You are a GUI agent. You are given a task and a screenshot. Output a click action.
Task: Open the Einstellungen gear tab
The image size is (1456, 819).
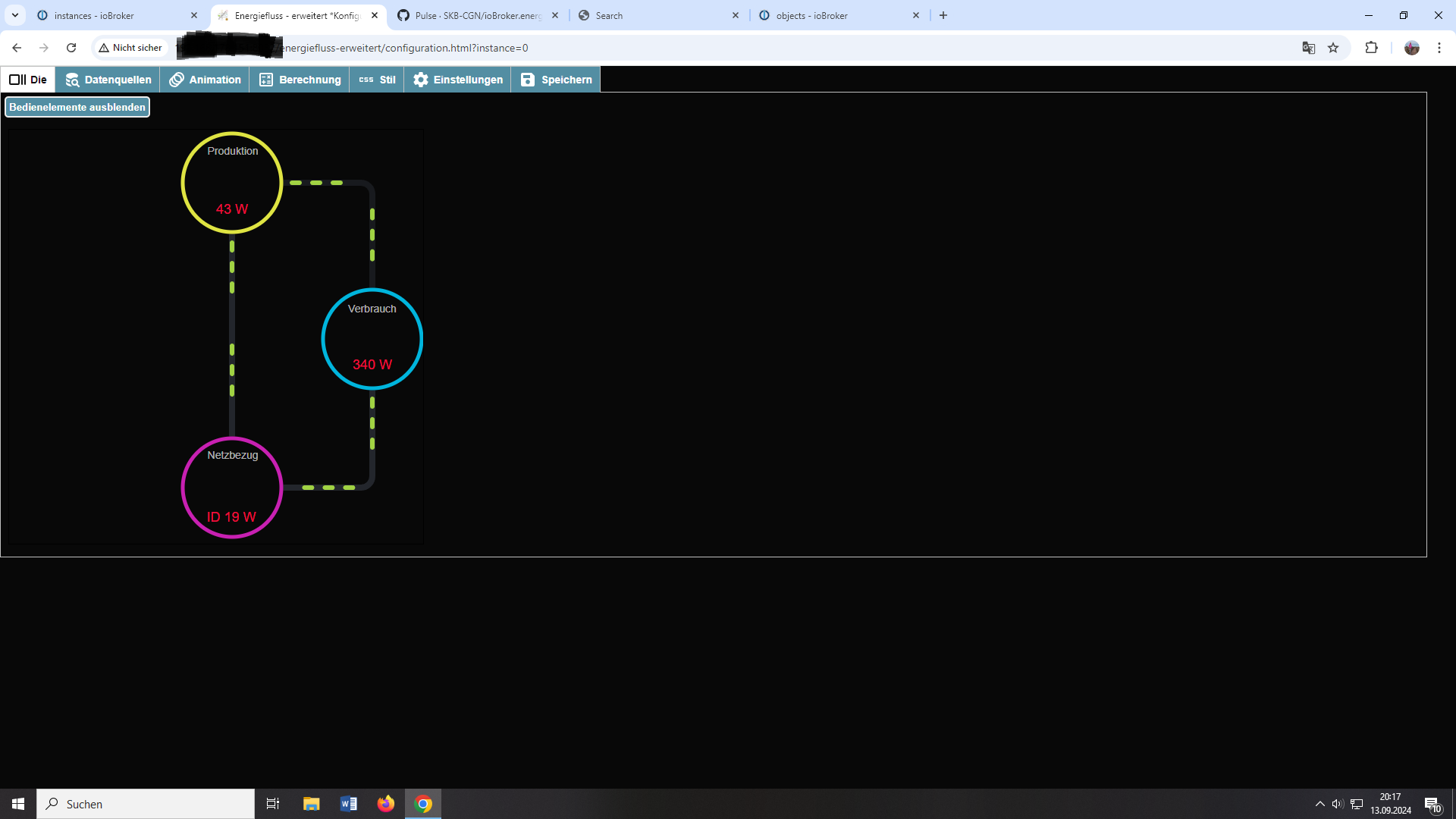457,80
